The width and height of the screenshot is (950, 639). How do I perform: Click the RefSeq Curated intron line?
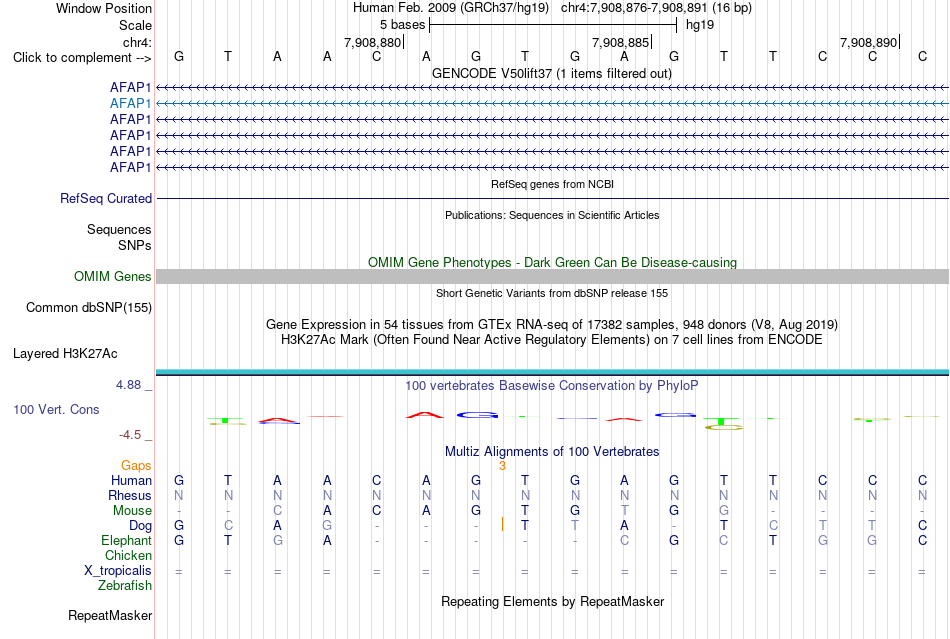[552, 199]
